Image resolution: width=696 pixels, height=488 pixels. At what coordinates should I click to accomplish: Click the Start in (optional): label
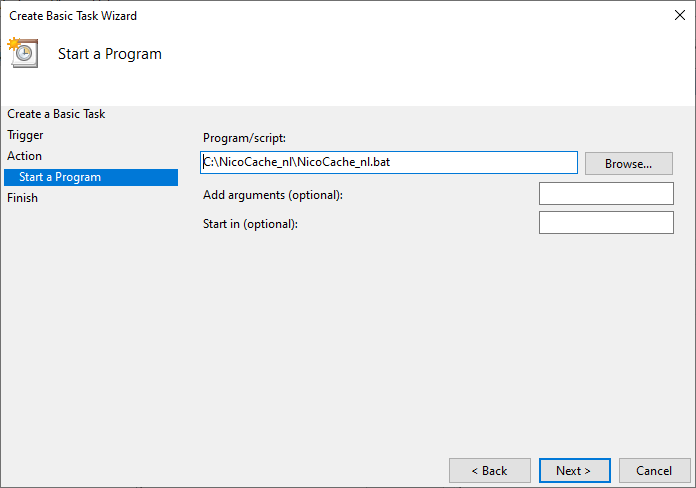click(x=250, y=224)
